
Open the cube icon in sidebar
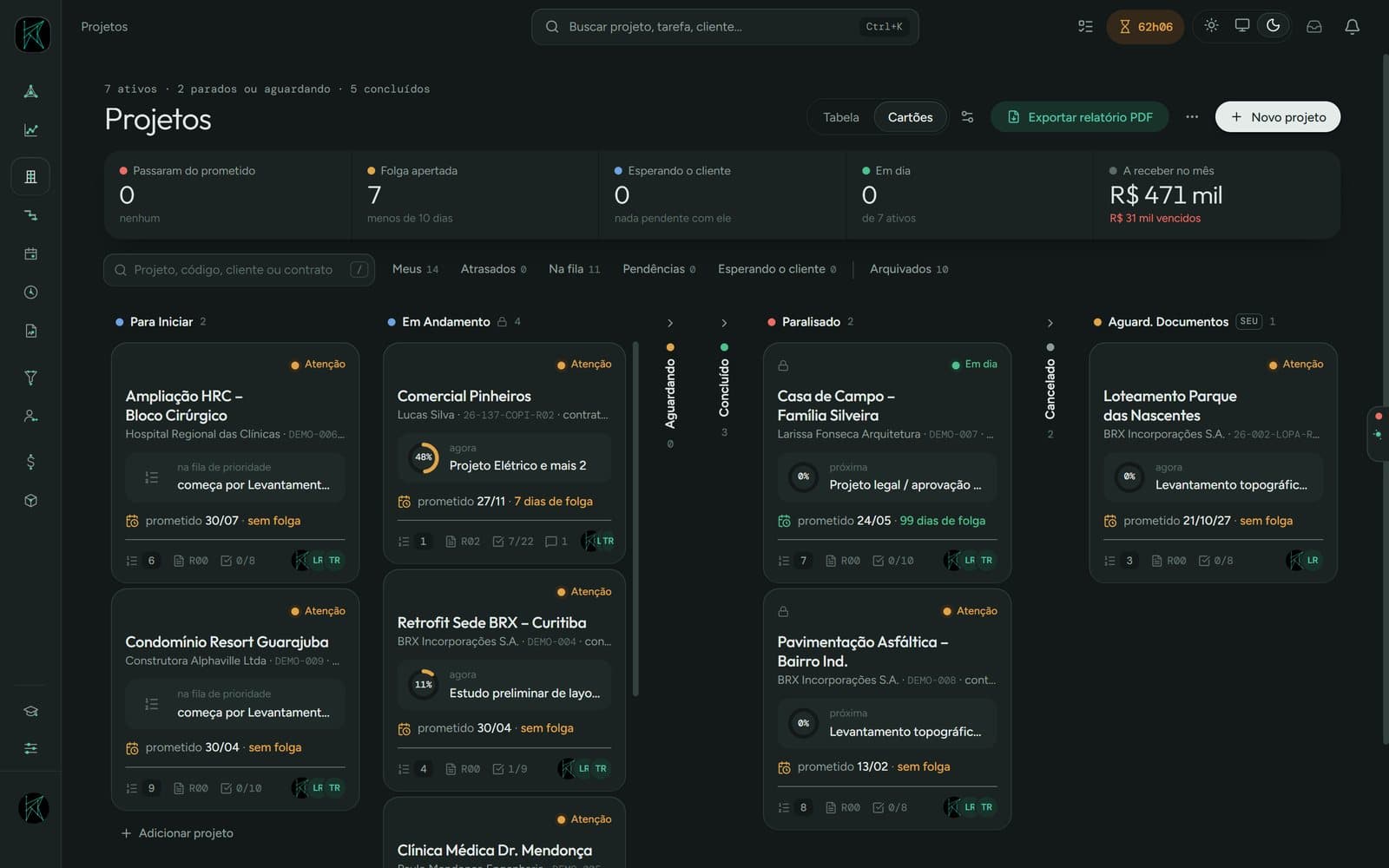click(30, 500)
